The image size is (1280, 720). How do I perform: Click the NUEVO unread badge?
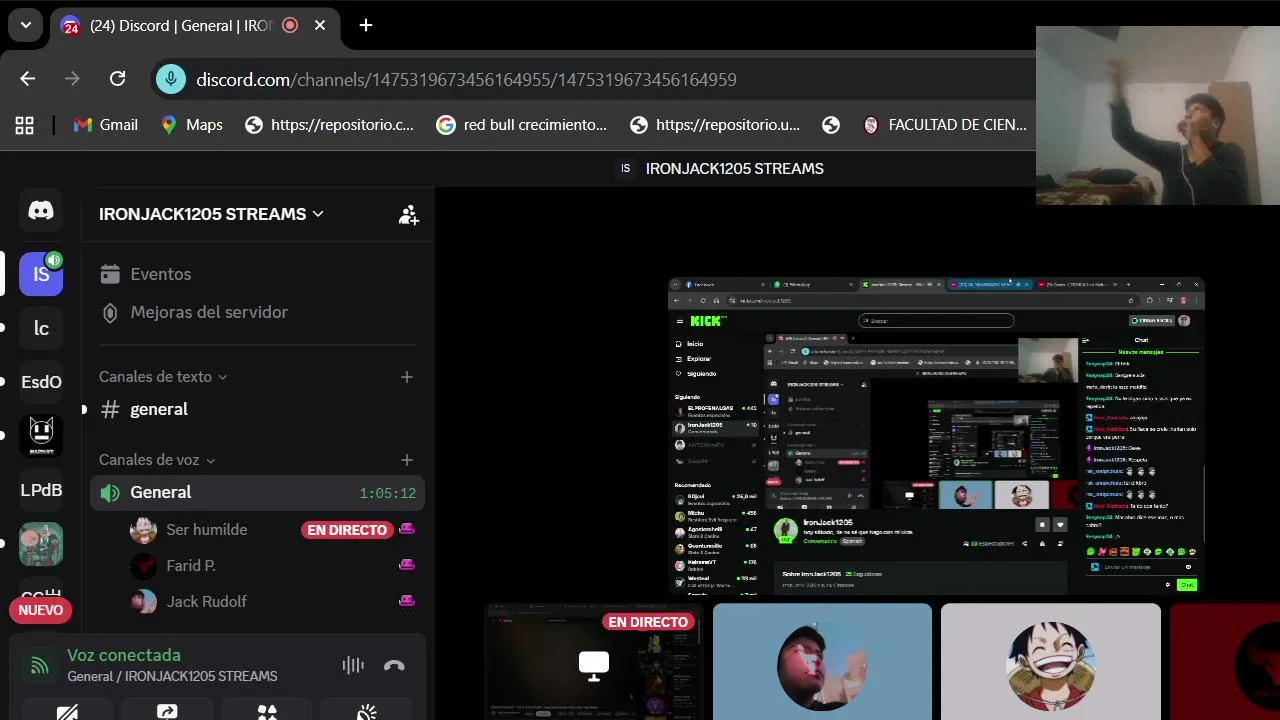40,610
